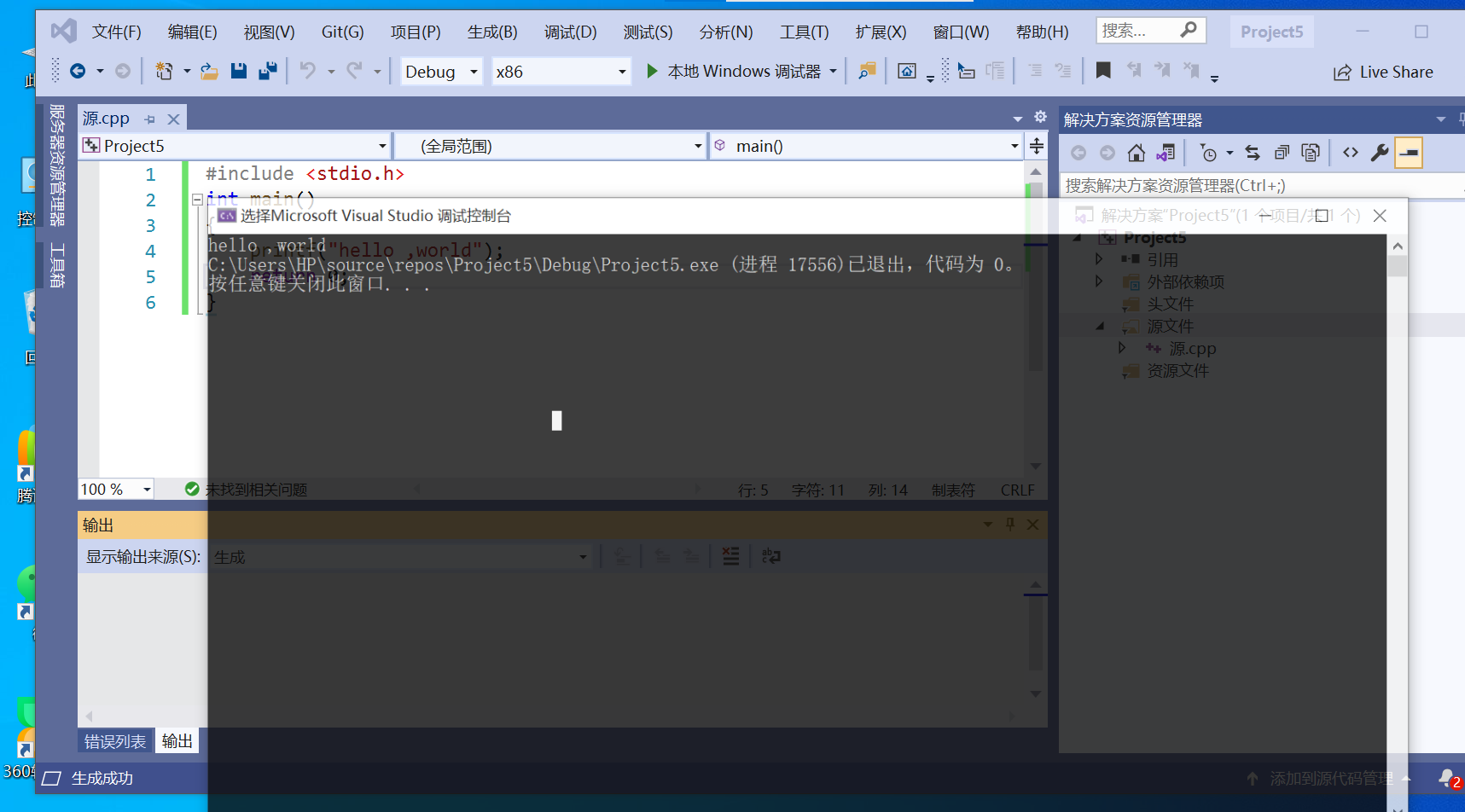The height and width of the screenshot is (812, 1465).
Task: Open the 100 % zoom dropdown
Action: coord(147,489)
